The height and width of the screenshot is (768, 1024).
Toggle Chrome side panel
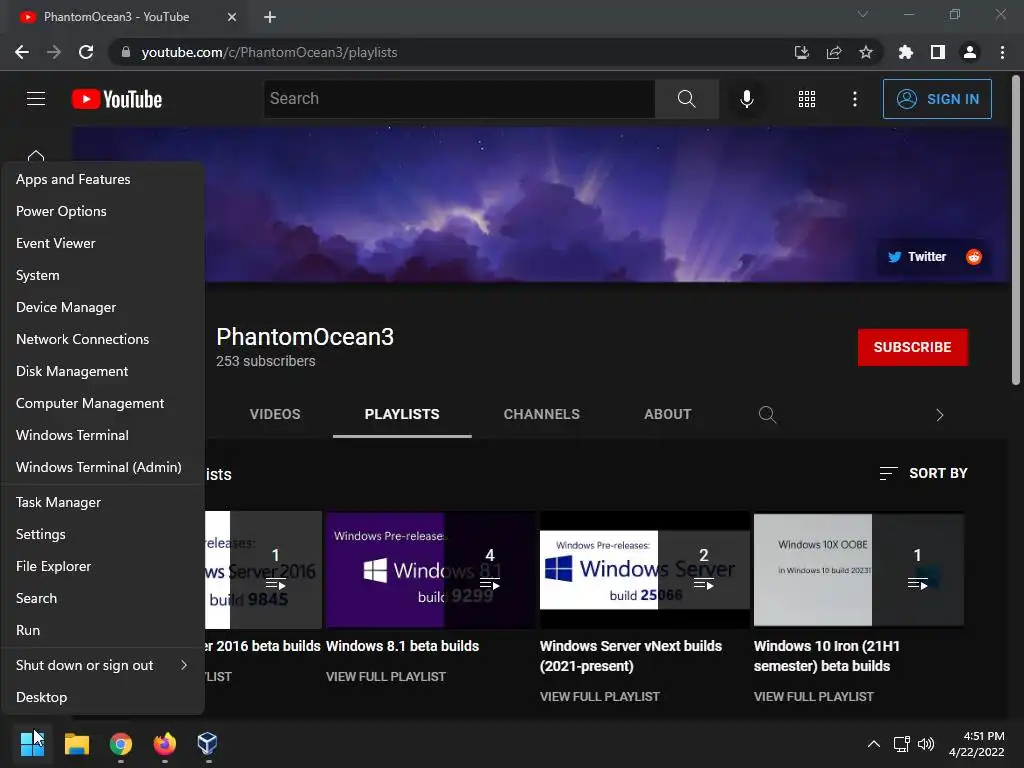pos(937,52)
